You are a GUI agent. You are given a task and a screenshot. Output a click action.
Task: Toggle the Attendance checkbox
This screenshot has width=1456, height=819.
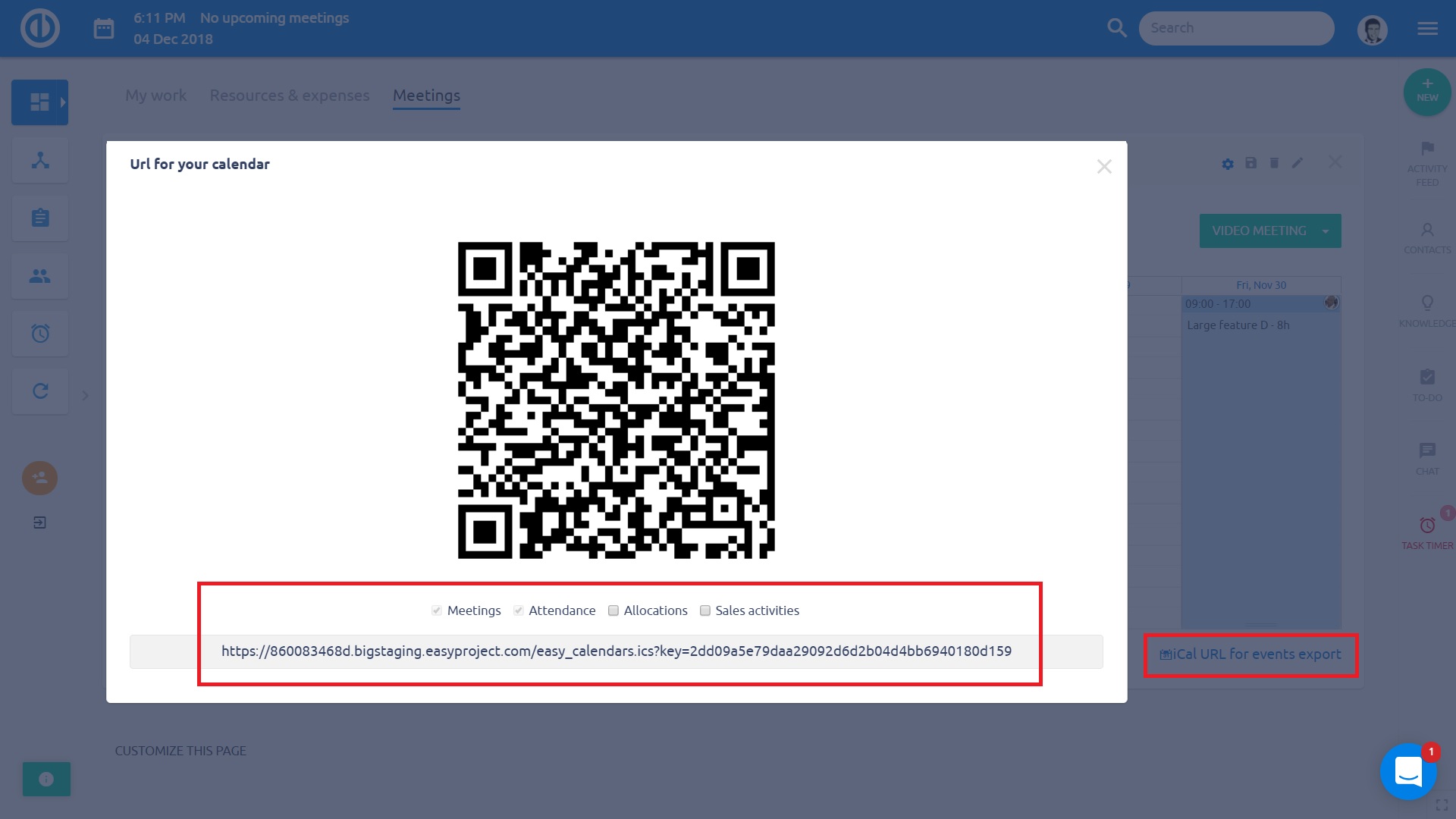[x=519, y=610]
